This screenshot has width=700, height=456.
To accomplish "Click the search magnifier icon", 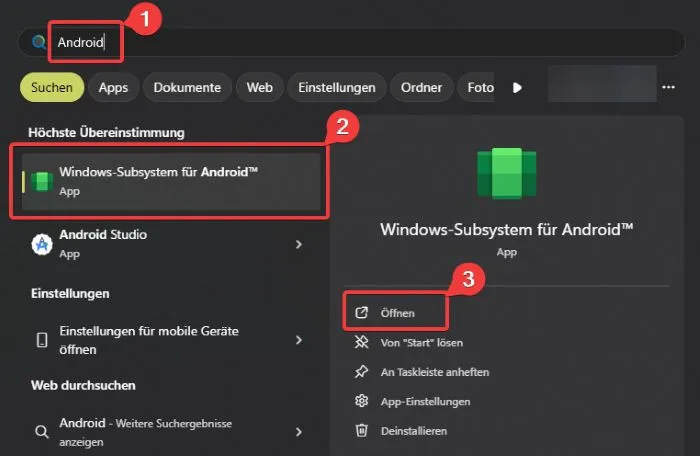I will tap(39, 42).
